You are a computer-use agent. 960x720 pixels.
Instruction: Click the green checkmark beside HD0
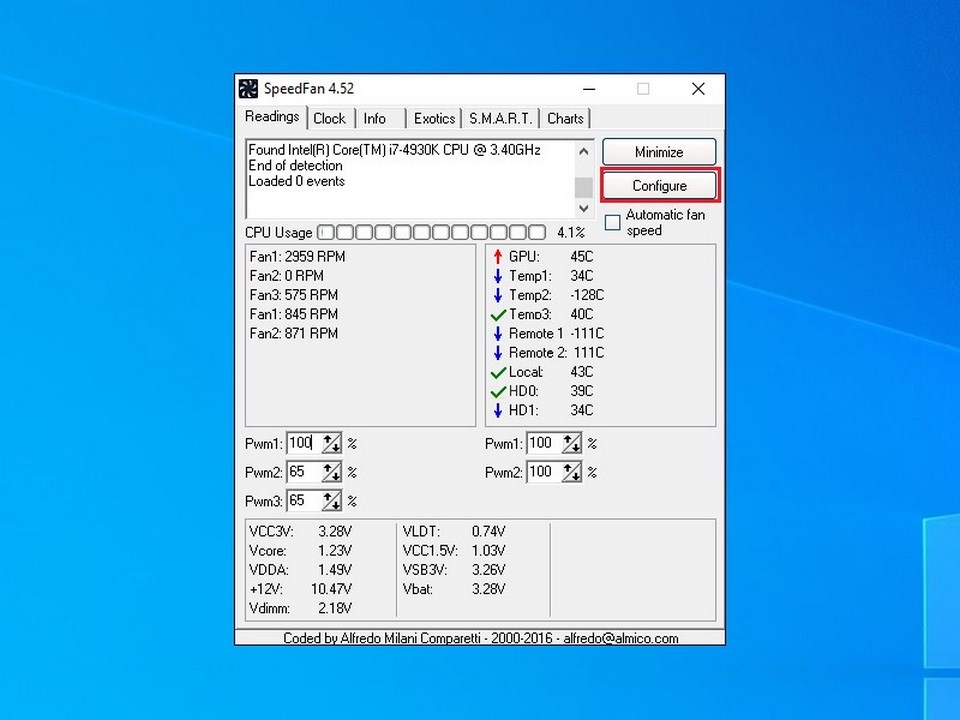point(498,391)
